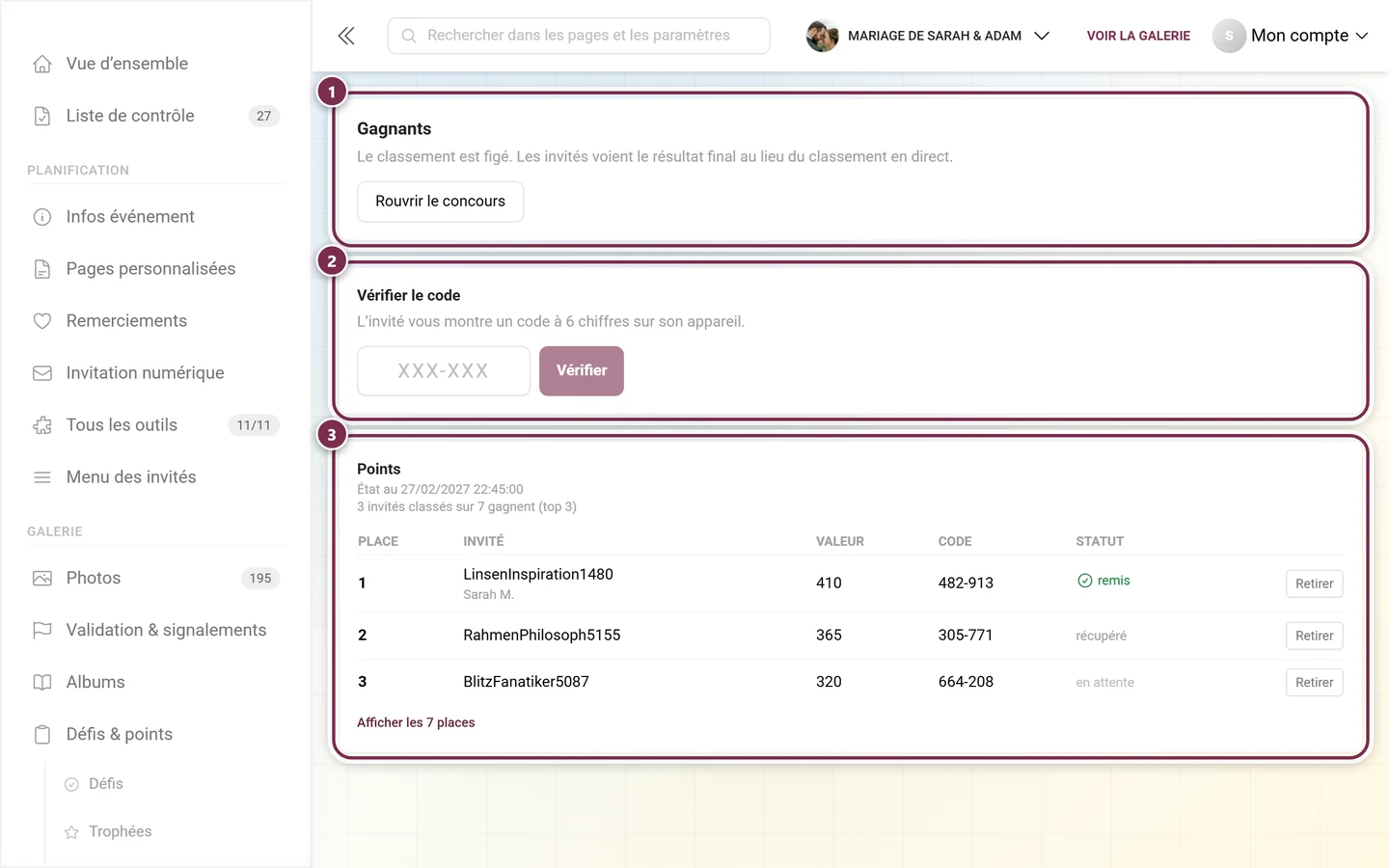The width and height of the screenshot is (1389, 868).
Task: Open the Mariage de Sarah & Adam dropdown
Action: [928, 36]
